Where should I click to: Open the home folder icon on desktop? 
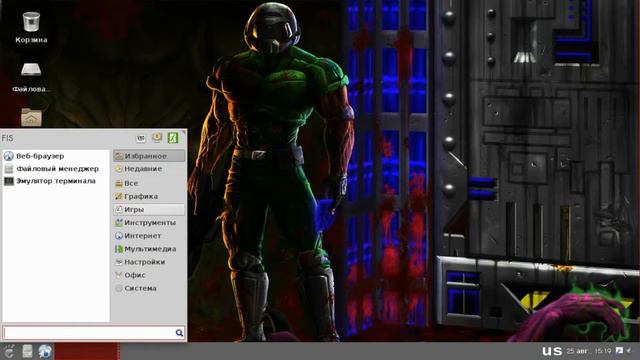[x=31, y=118]
